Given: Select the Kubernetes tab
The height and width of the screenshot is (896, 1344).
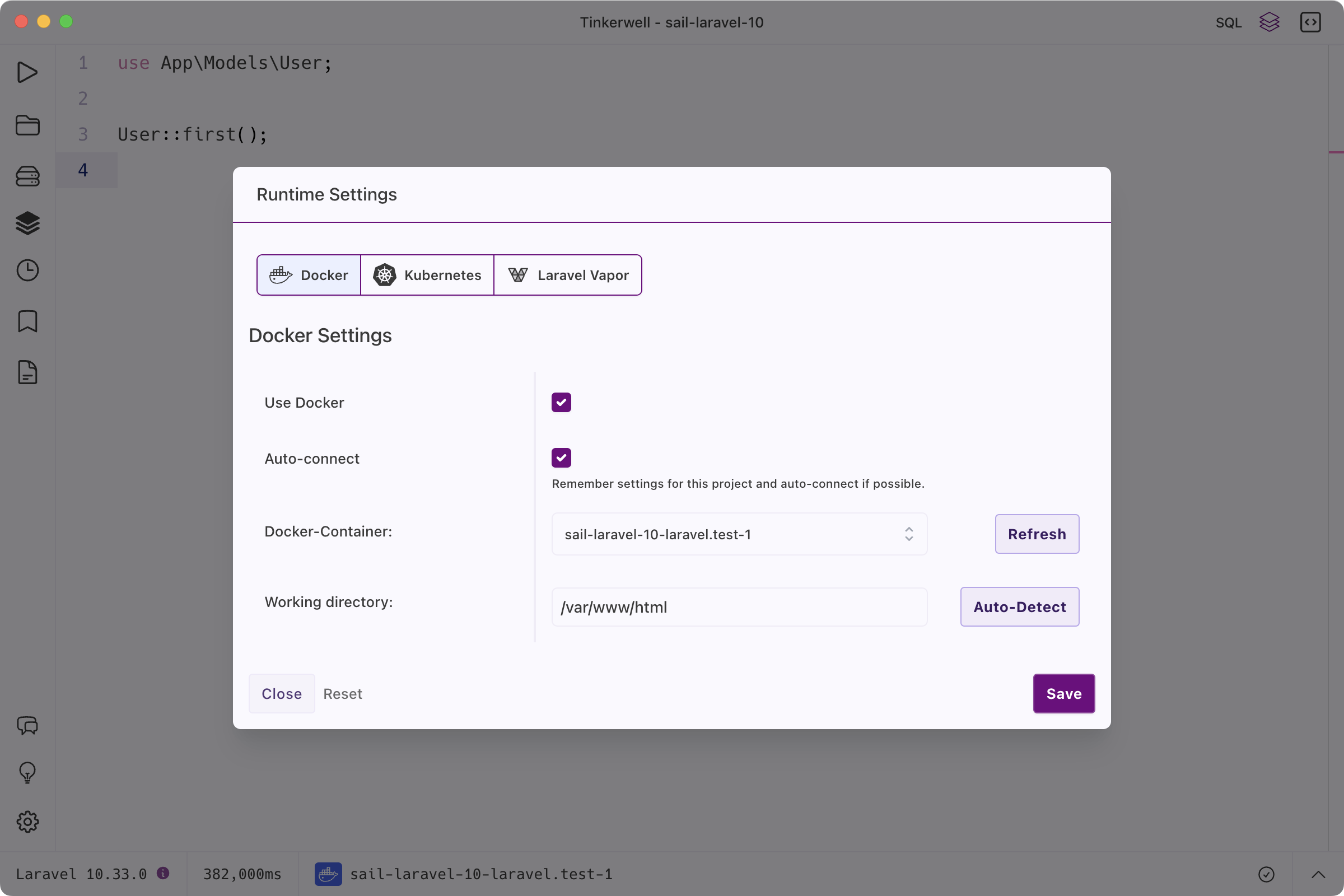Looking at the screenshot, I should [427, 275].
